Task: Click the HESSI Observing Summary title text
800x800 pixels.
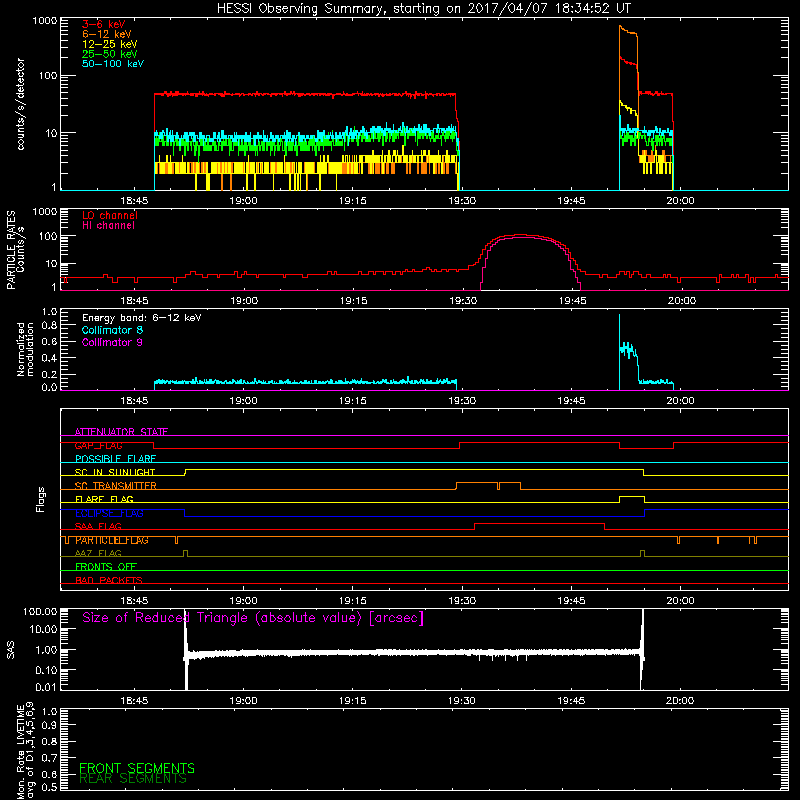Action: coord(424,8)
